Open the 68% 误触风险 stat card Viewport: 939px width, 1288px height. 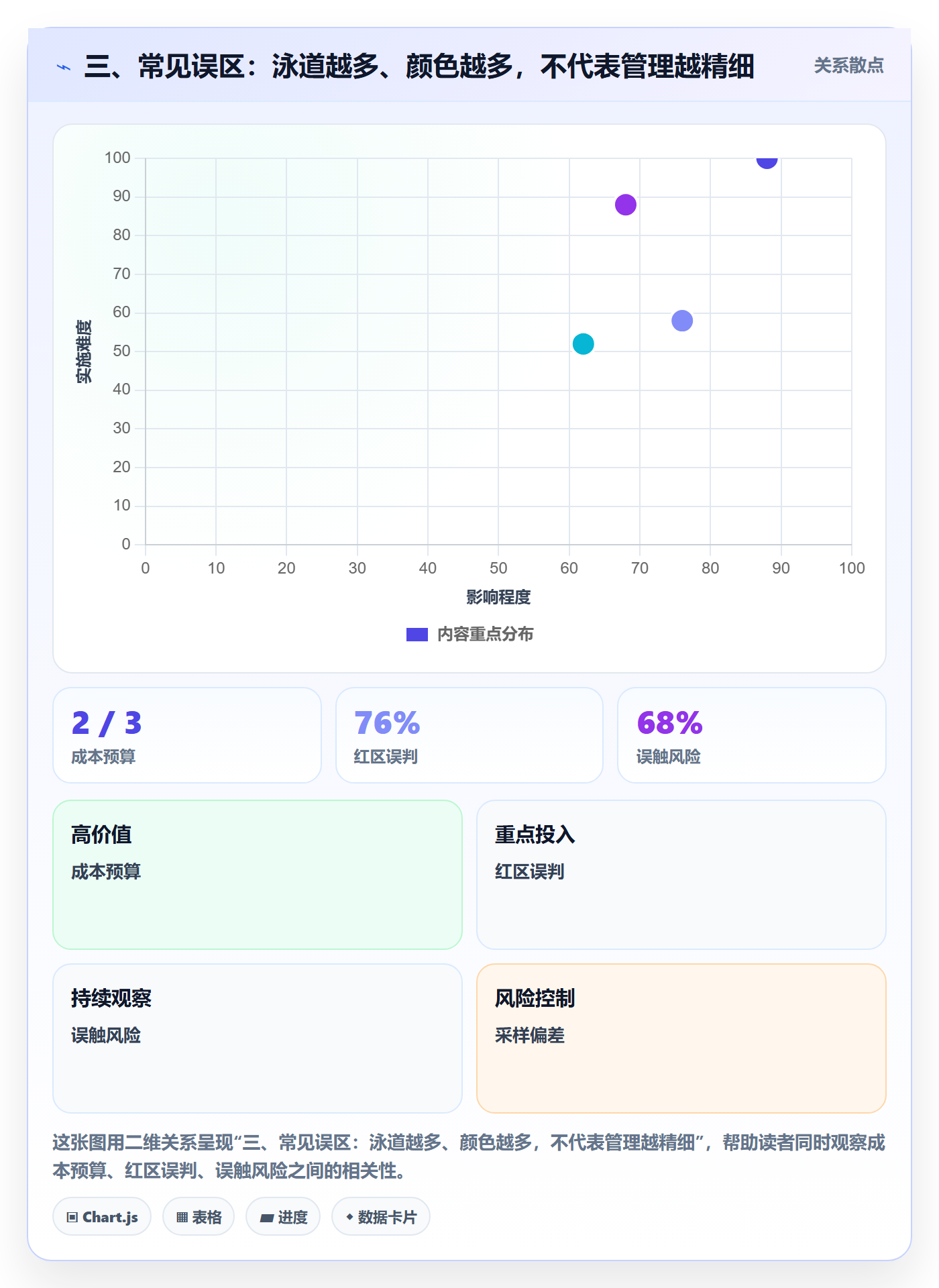[752, 735]
